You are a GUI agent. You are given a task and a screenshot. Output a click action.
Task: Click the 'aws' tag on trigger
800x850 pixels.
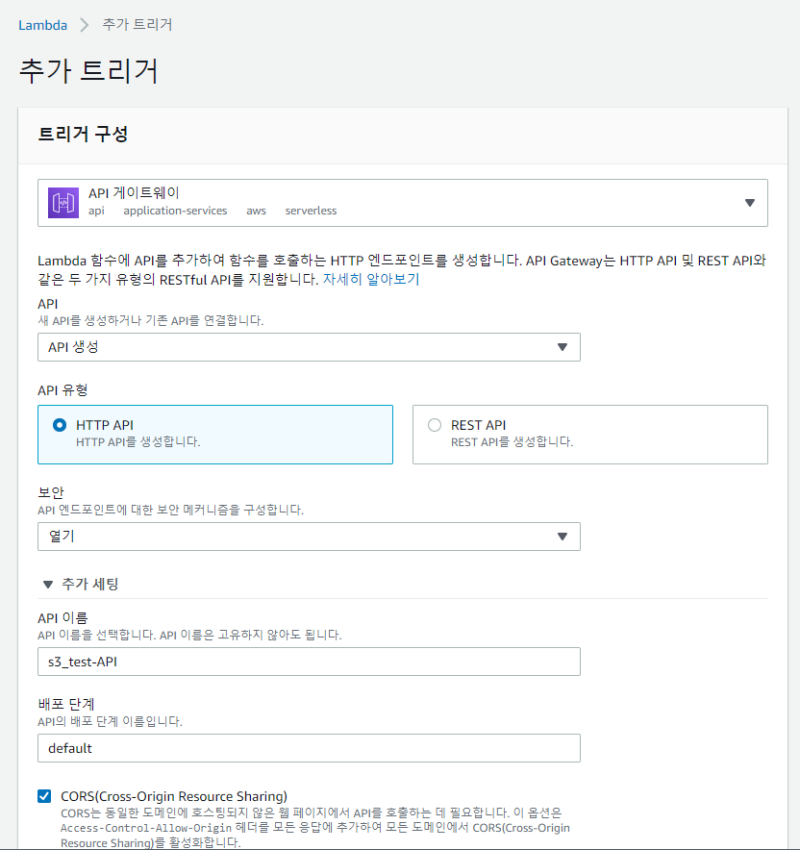tap(256, 211)
